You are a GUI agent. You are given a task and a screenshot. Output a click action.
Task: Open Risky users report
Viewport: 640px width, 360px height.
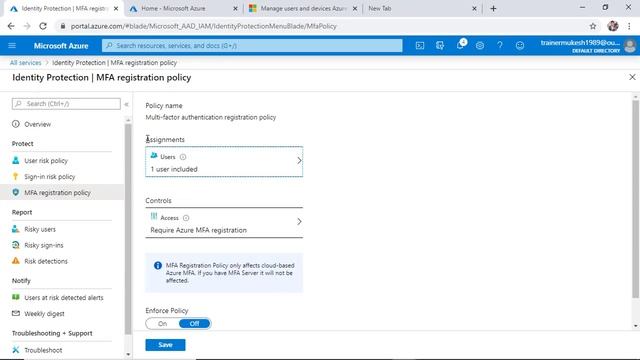(x=40, y=229)
